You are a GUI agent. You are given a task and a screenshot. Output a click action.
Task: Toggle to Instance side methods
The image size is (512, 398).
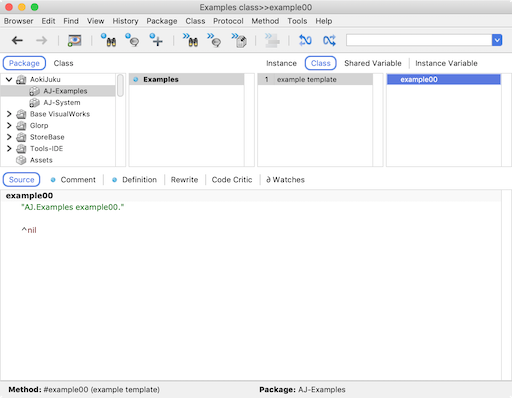[x=281, y=63]
